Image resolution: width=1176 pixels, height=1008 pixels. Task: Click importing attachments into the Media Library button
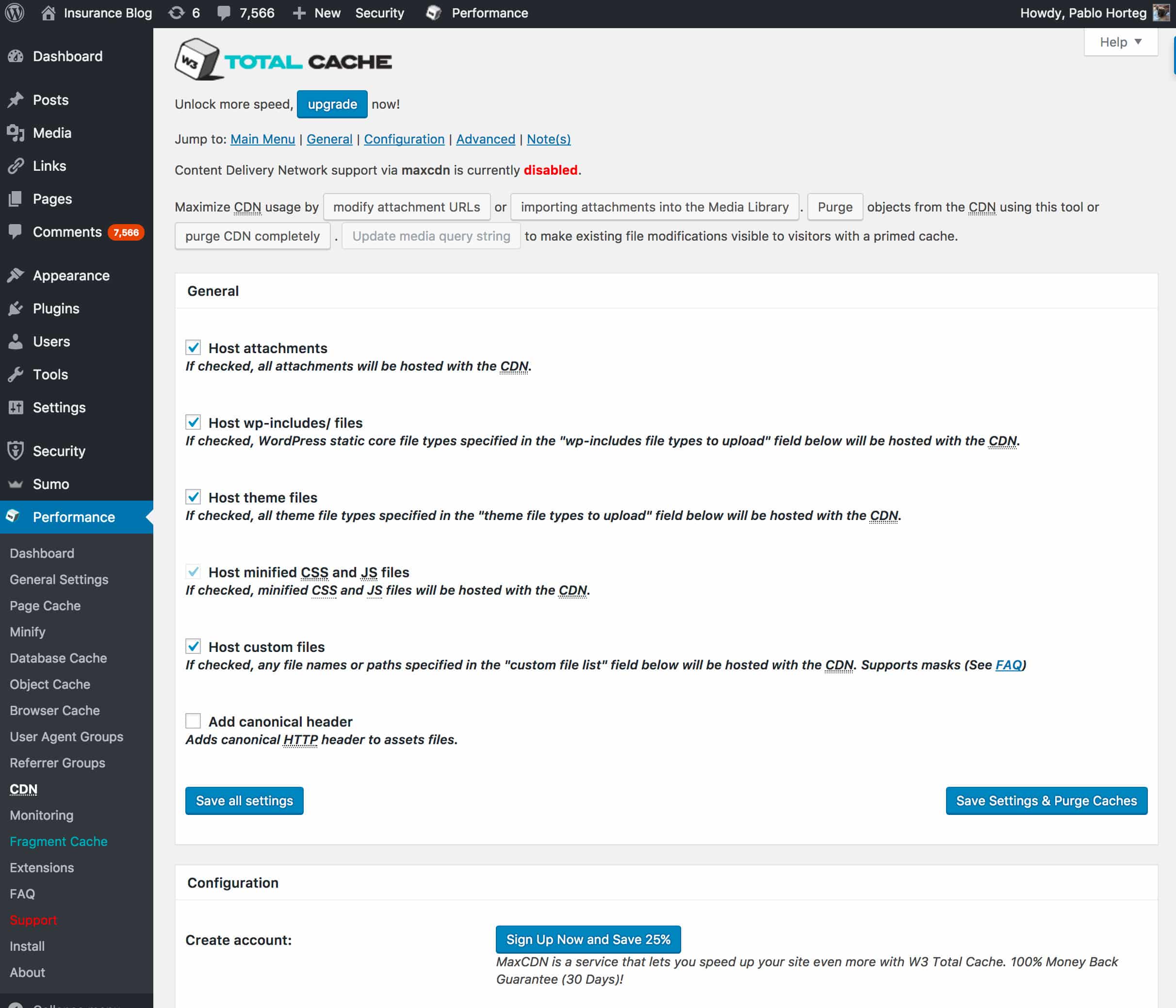[654, 207]
